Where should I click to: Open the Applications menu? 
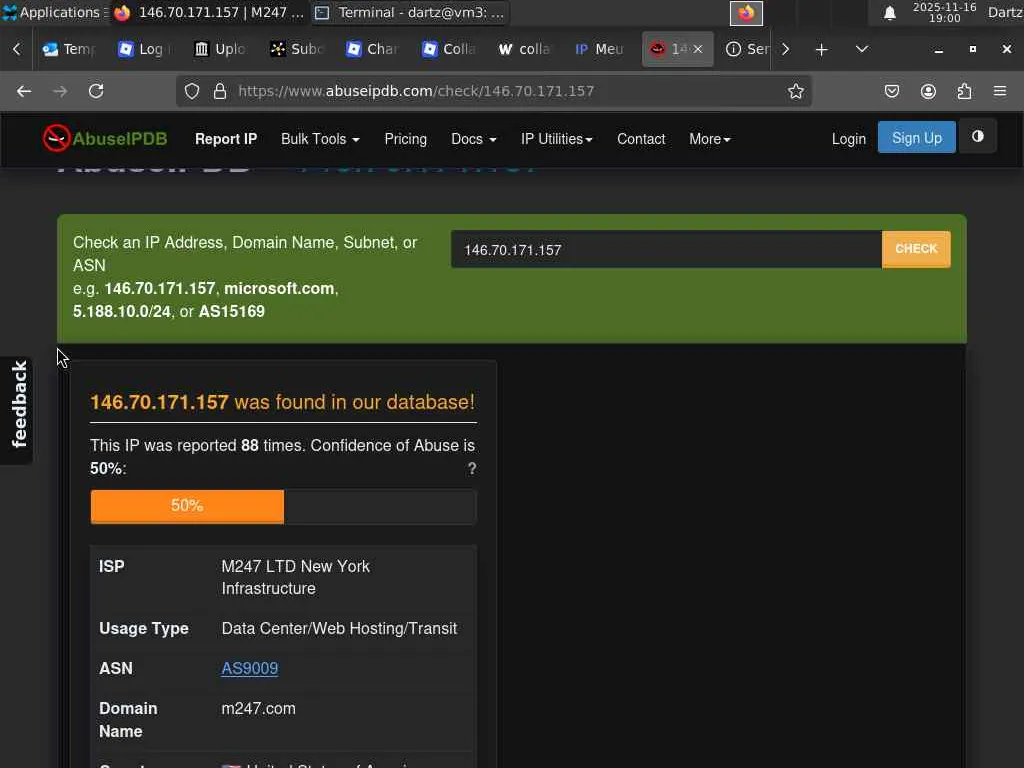point(53,12)
